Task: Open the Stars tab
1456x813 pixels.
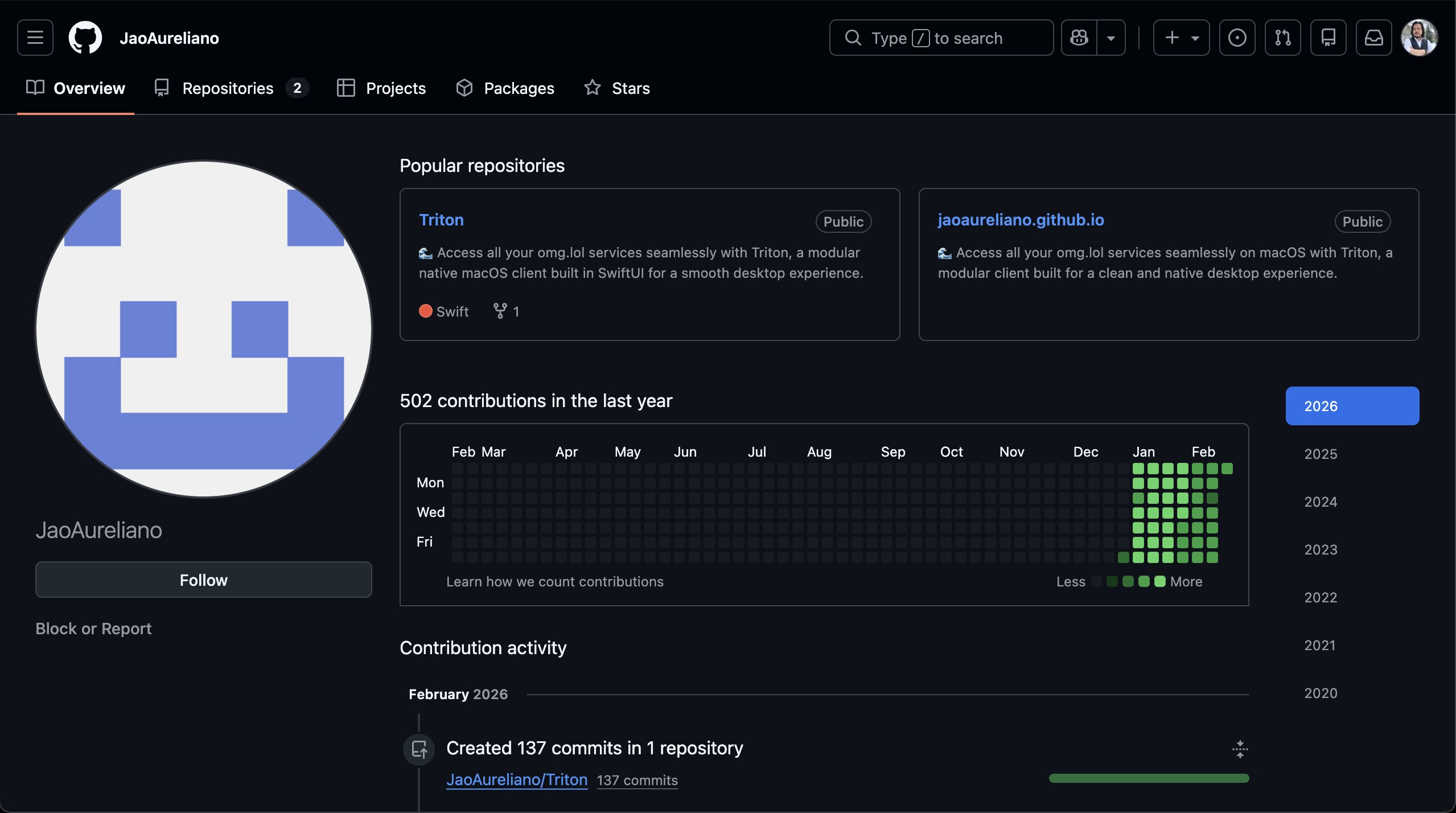Action: pos(630,88)
